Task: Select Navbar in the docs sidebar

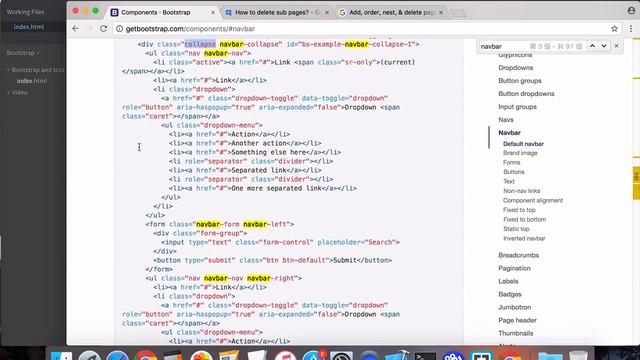Action: [x=509, y=133]
